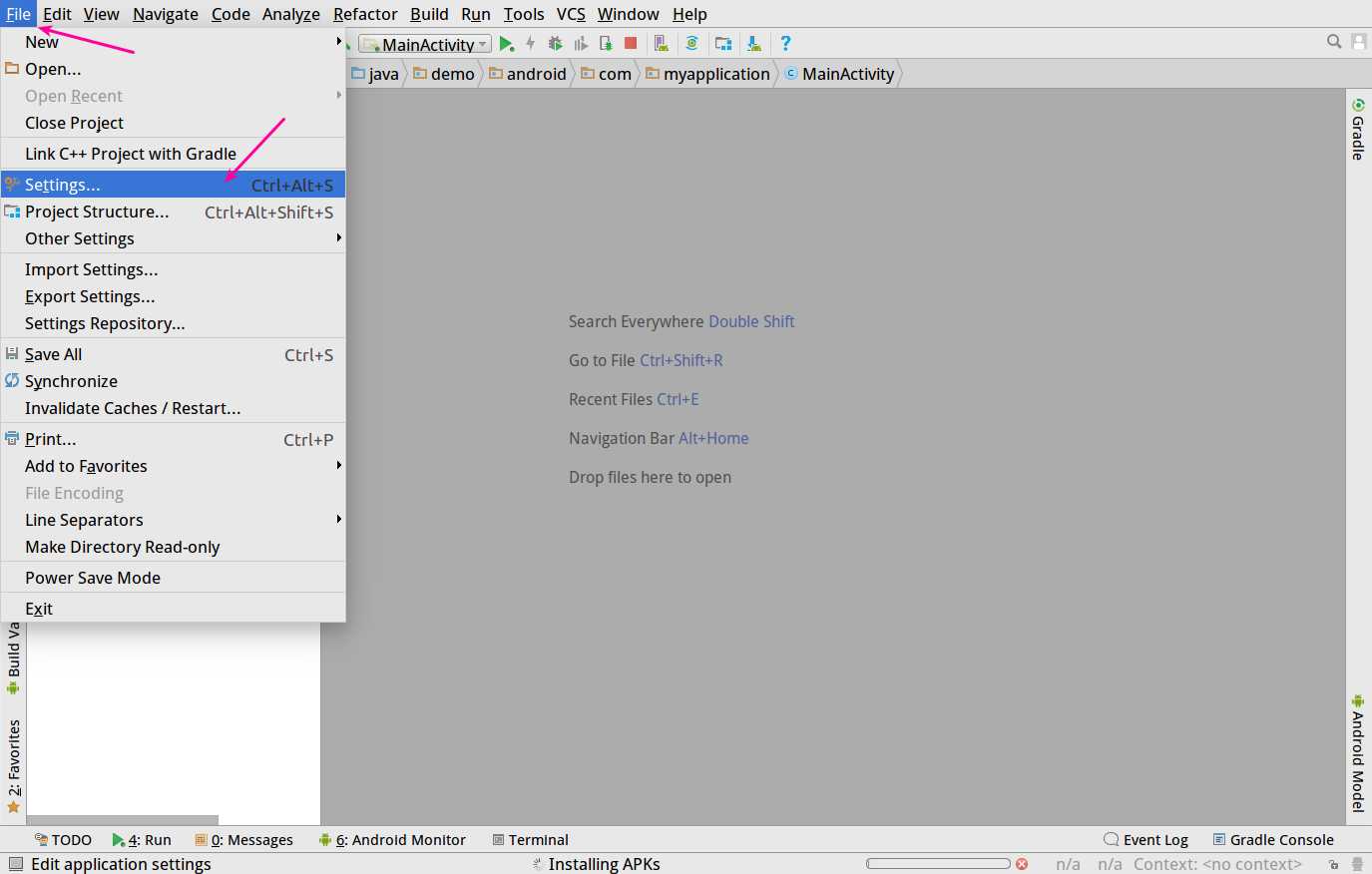The height and width of the screenshot is (874, 1372).
Task: Cancel the Installing APKs progress with red X
Action: tap(1022, 864)
